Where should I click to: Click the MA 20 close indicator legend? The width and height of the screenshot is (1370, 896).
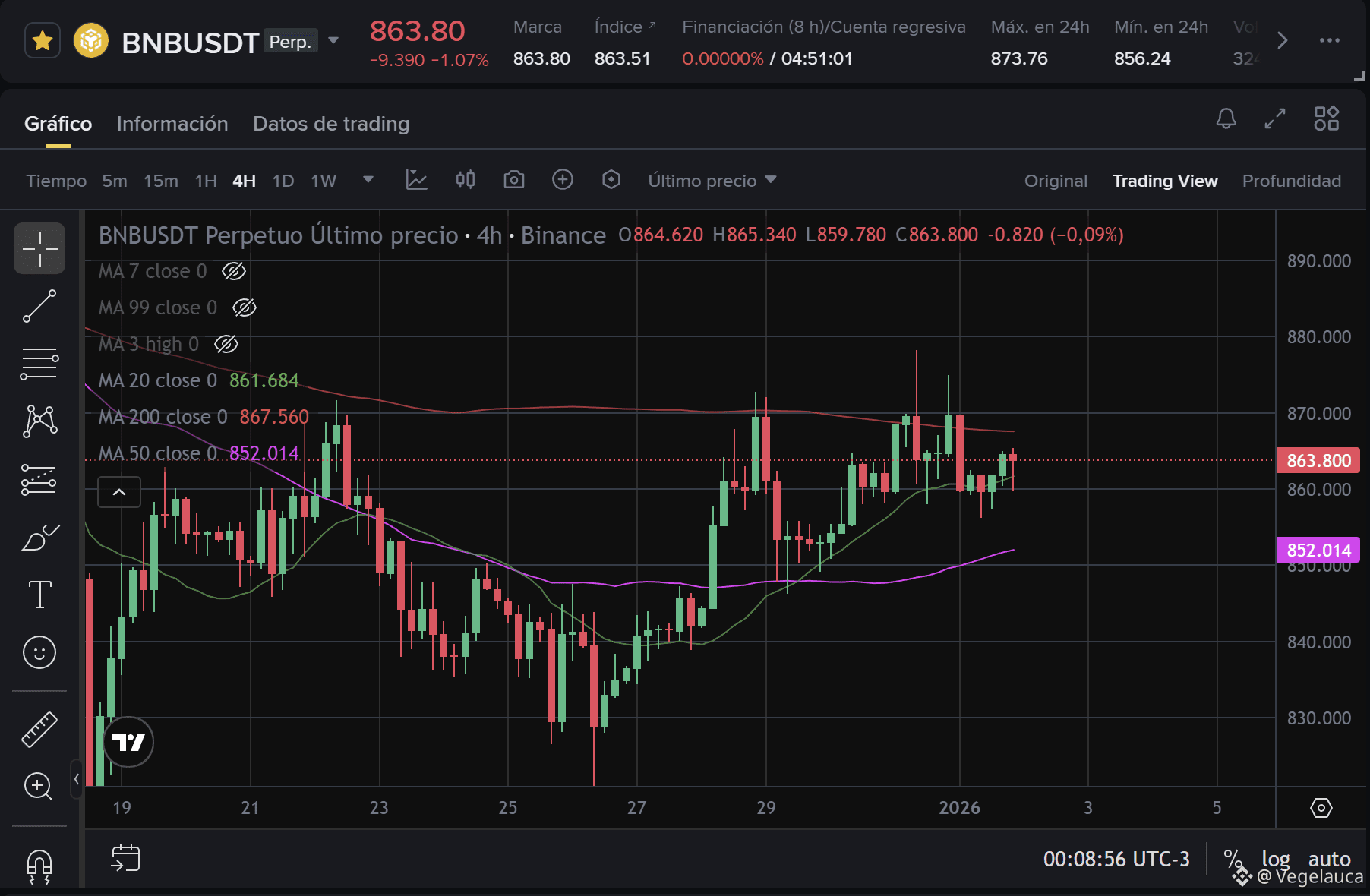(x=158, y=380)
